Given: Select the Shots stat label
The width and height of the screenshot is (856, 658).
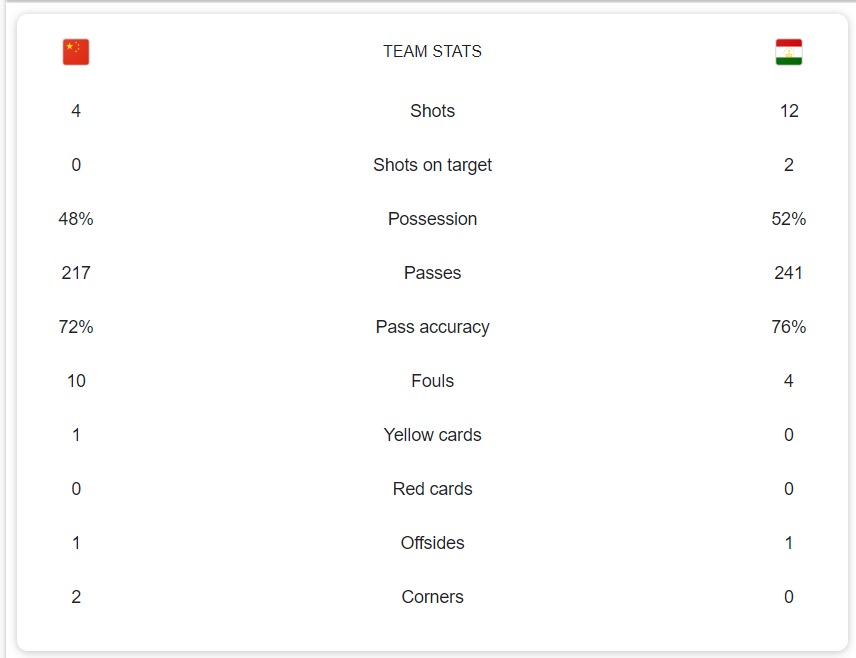Looking at the screenshot, I should pyautogui.click(x=432, y=111).
